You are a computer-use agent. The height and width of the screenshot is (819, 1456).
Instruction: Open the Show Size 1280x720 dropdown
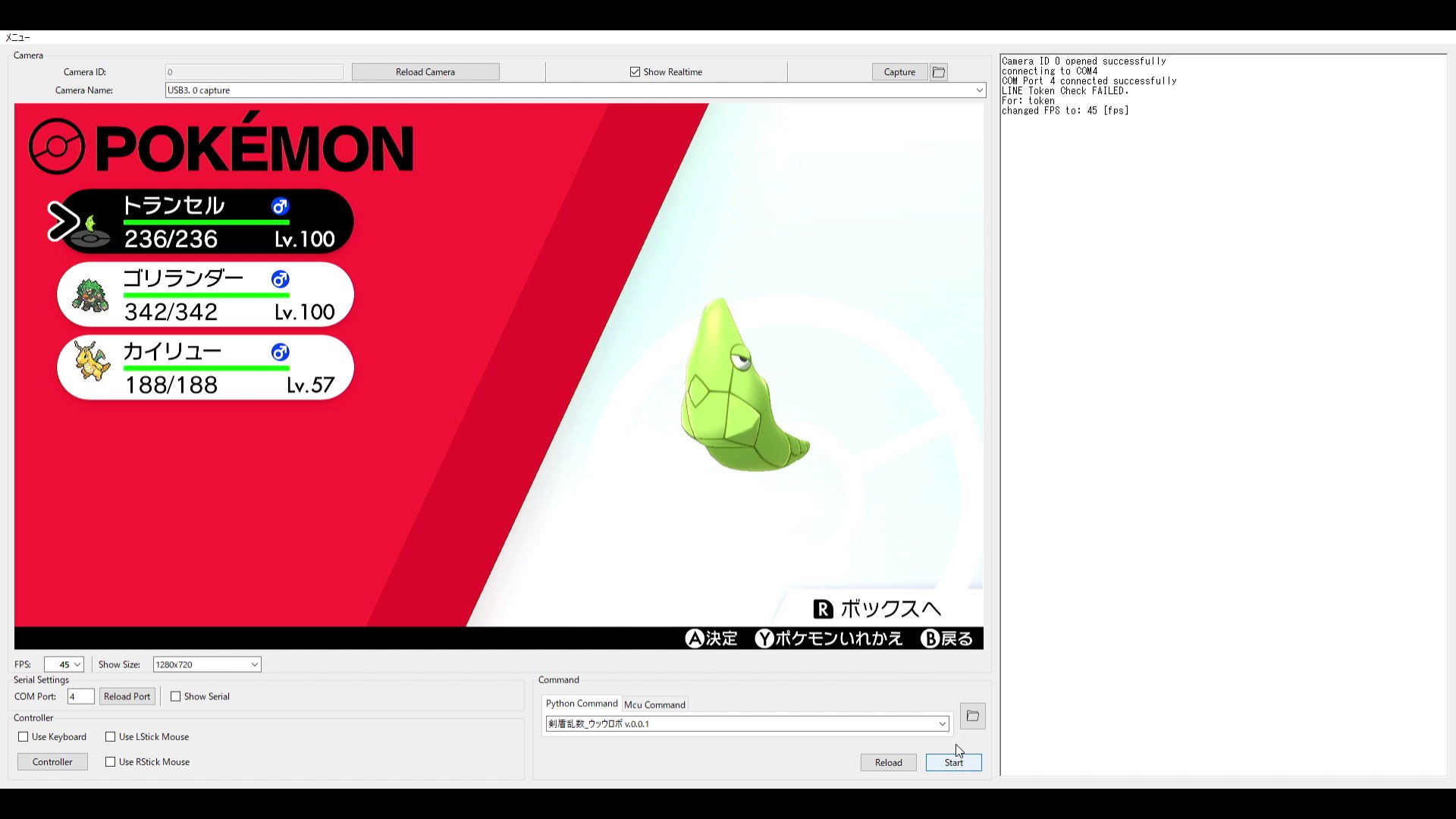(x=254, y=664)
